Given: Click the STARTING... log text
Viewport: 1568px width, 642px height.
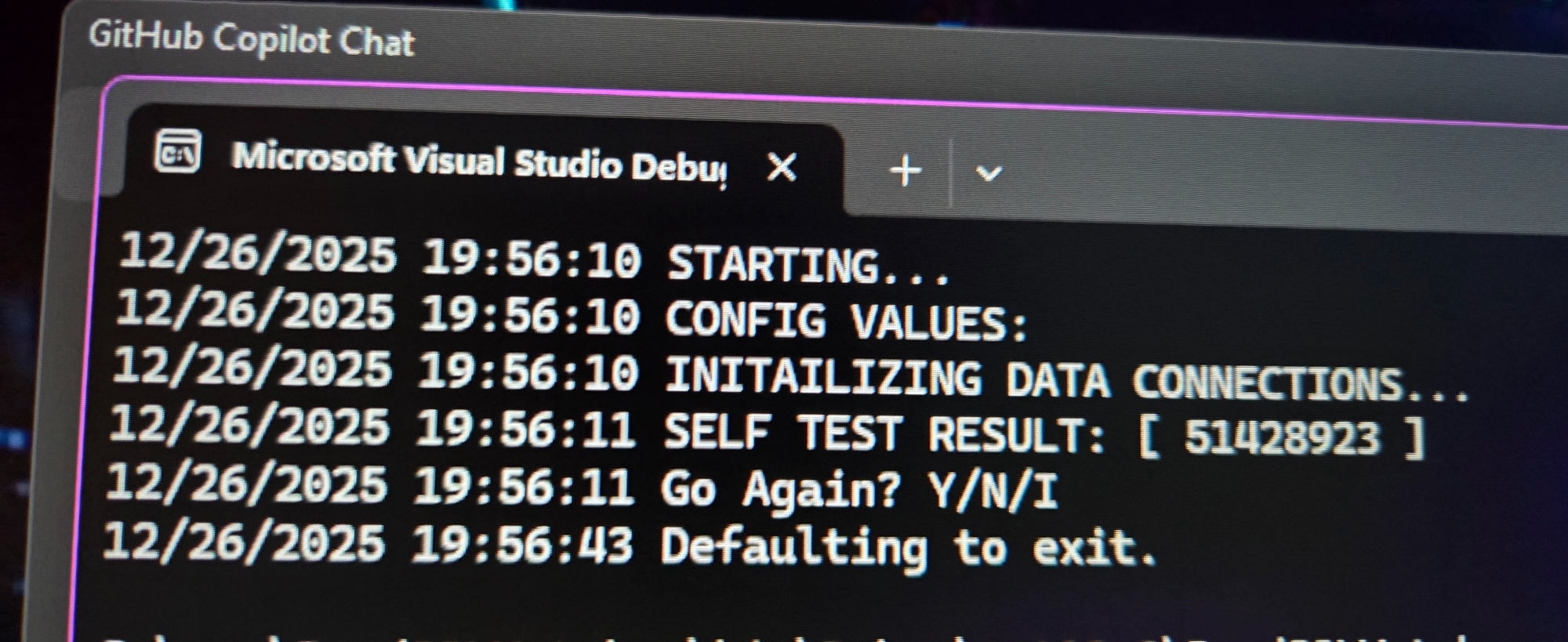Looking at the screenshot, I should pyautogui.click(x=808, y=264).
